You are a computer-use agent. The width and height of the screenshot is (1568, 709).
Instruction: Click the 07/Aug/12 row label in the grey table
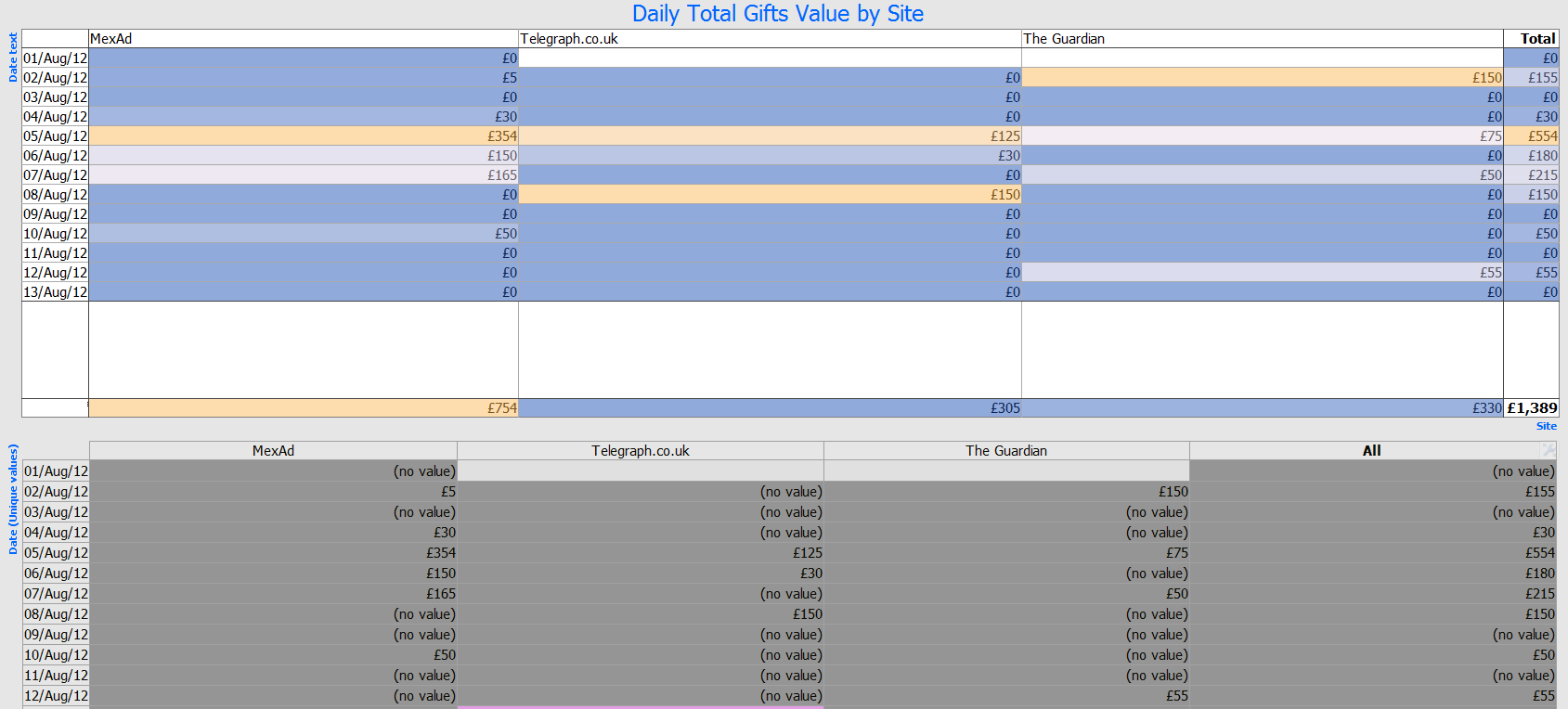pos(56,594)
